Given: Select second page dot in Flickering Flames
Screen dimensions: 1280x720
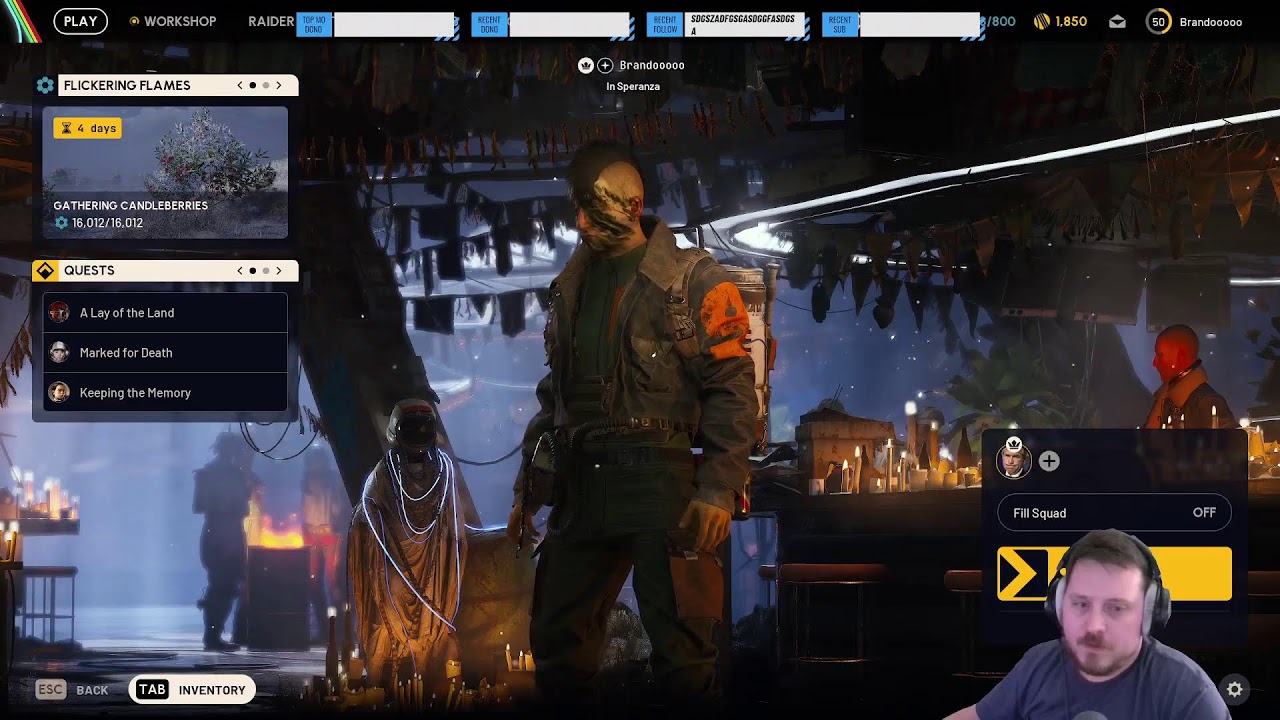Looking at the screenshot, I should pyautogui.click(x=266, y=86).
